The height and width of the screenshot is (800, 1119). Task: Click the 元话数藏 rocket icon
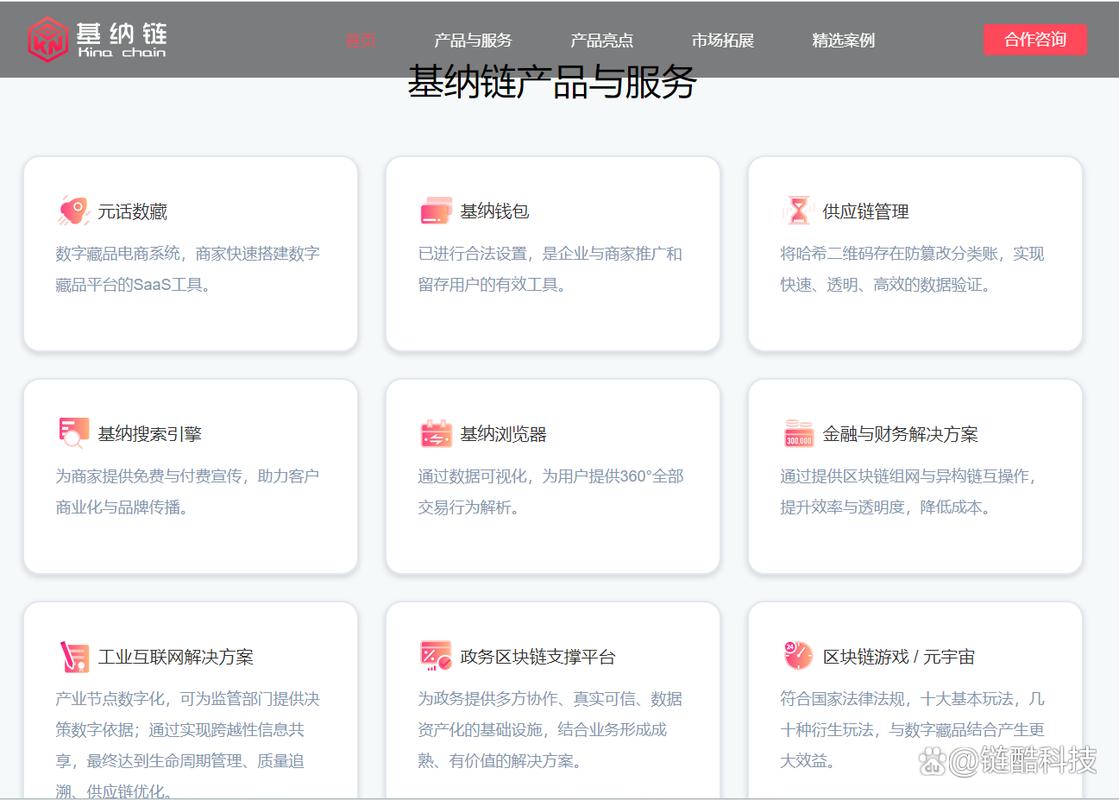74,211
